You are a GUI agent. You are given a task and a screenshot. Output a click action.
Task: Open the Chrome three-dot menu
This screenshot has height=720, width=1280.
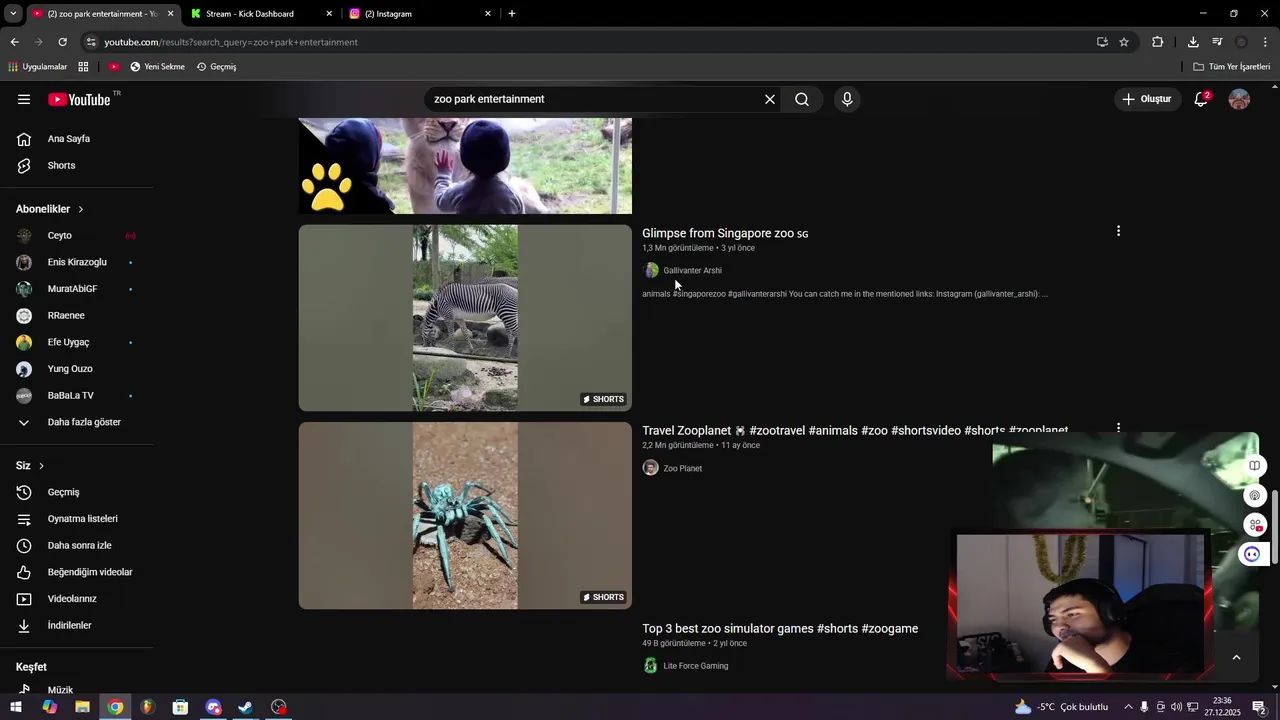(x=1266, y=42)
